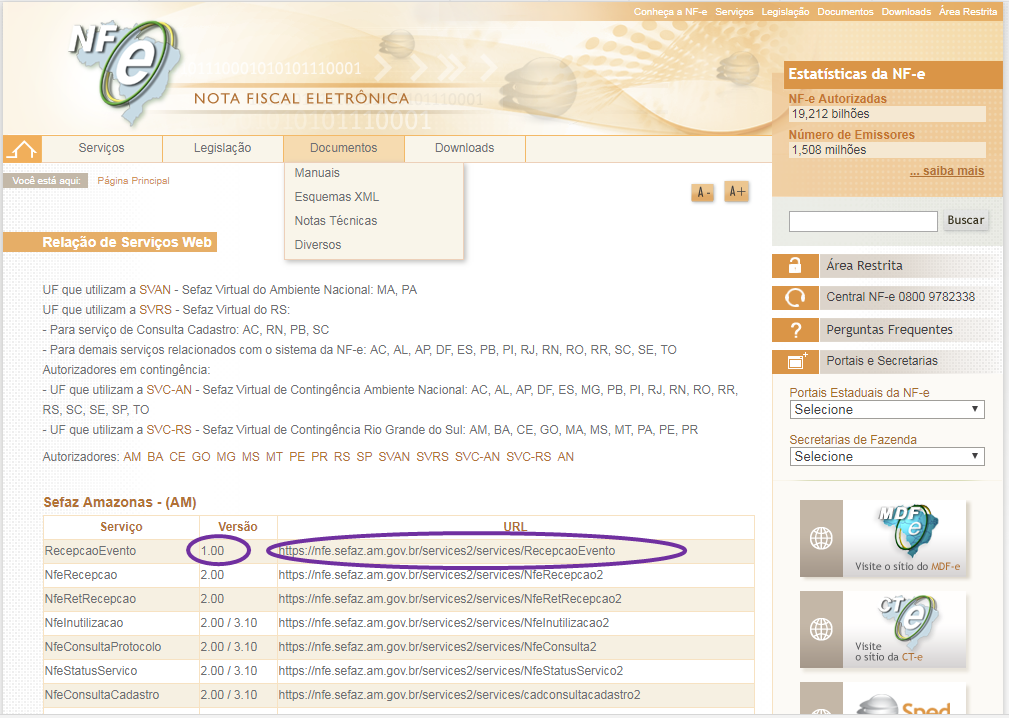Open the Documentos menu
Image resolution: width=1009 pixels, height=718 pixels.
[344, 149]
